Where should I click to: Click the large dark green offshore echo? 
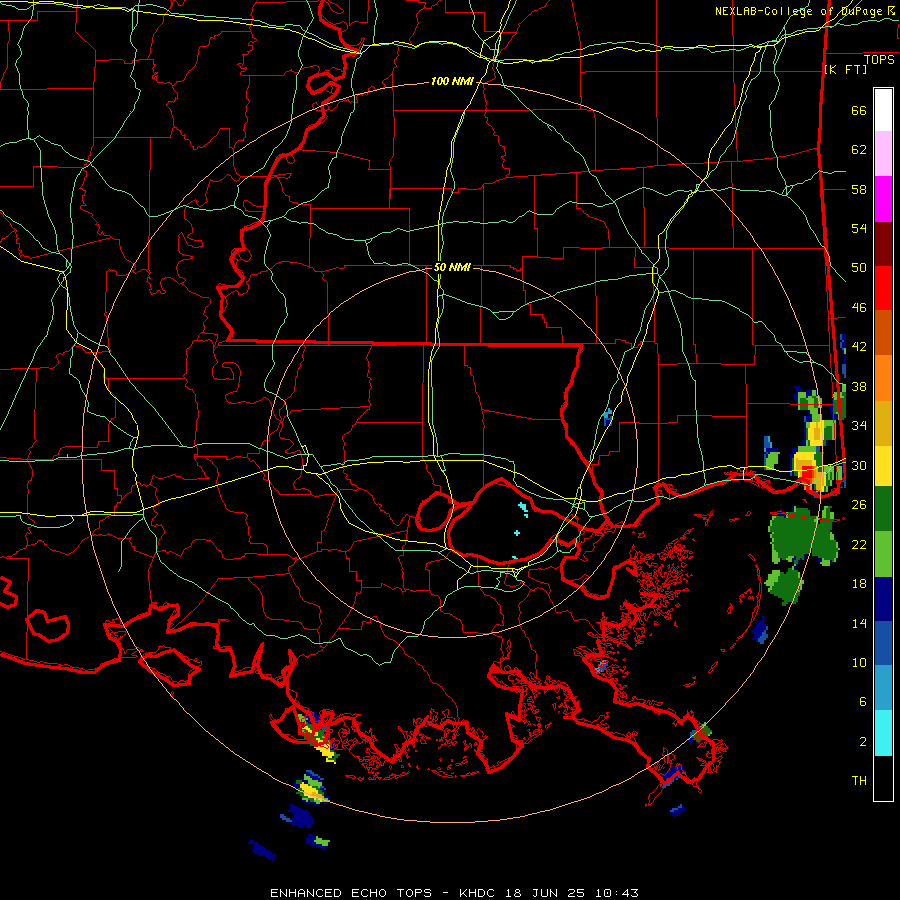point(801,537)
